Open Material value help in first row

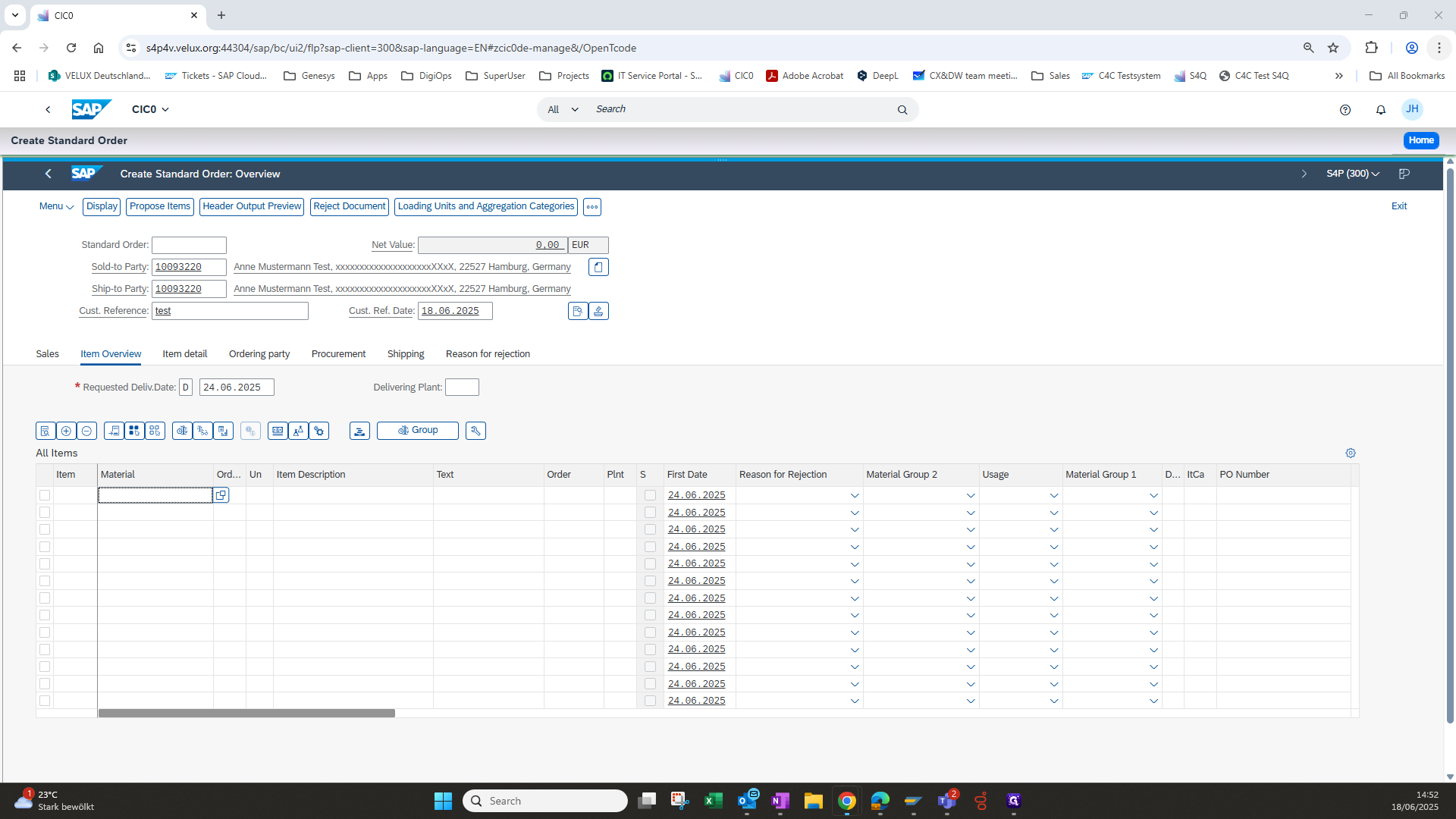[x=221, y=495]
